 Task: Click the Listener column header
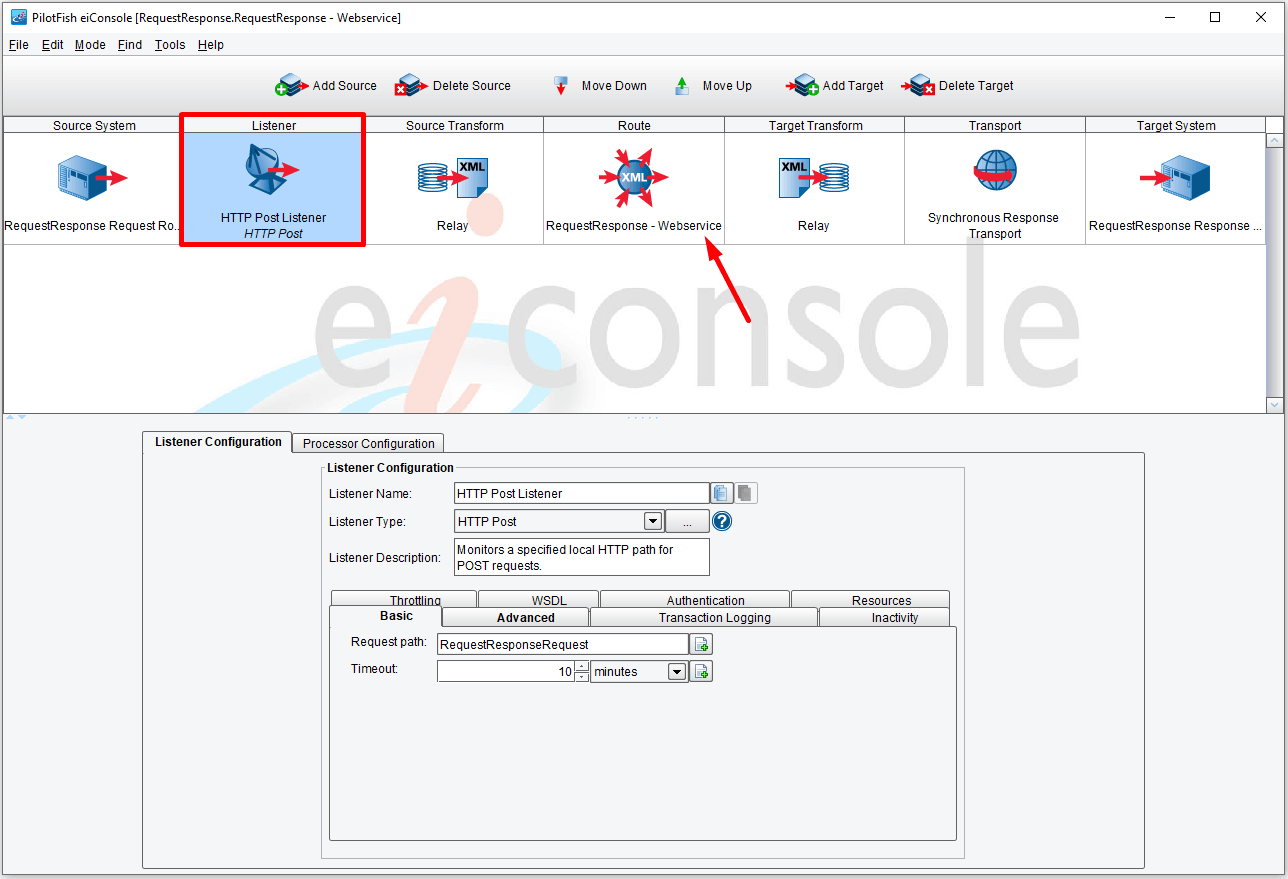(273, 125)
